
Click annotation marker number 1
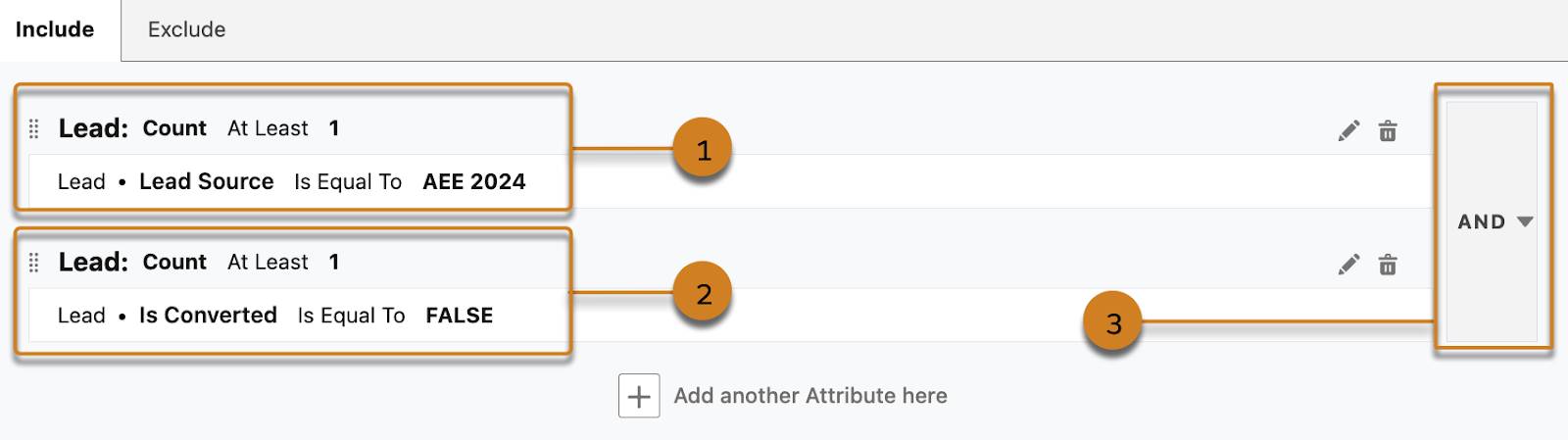[x=703, y=150]
